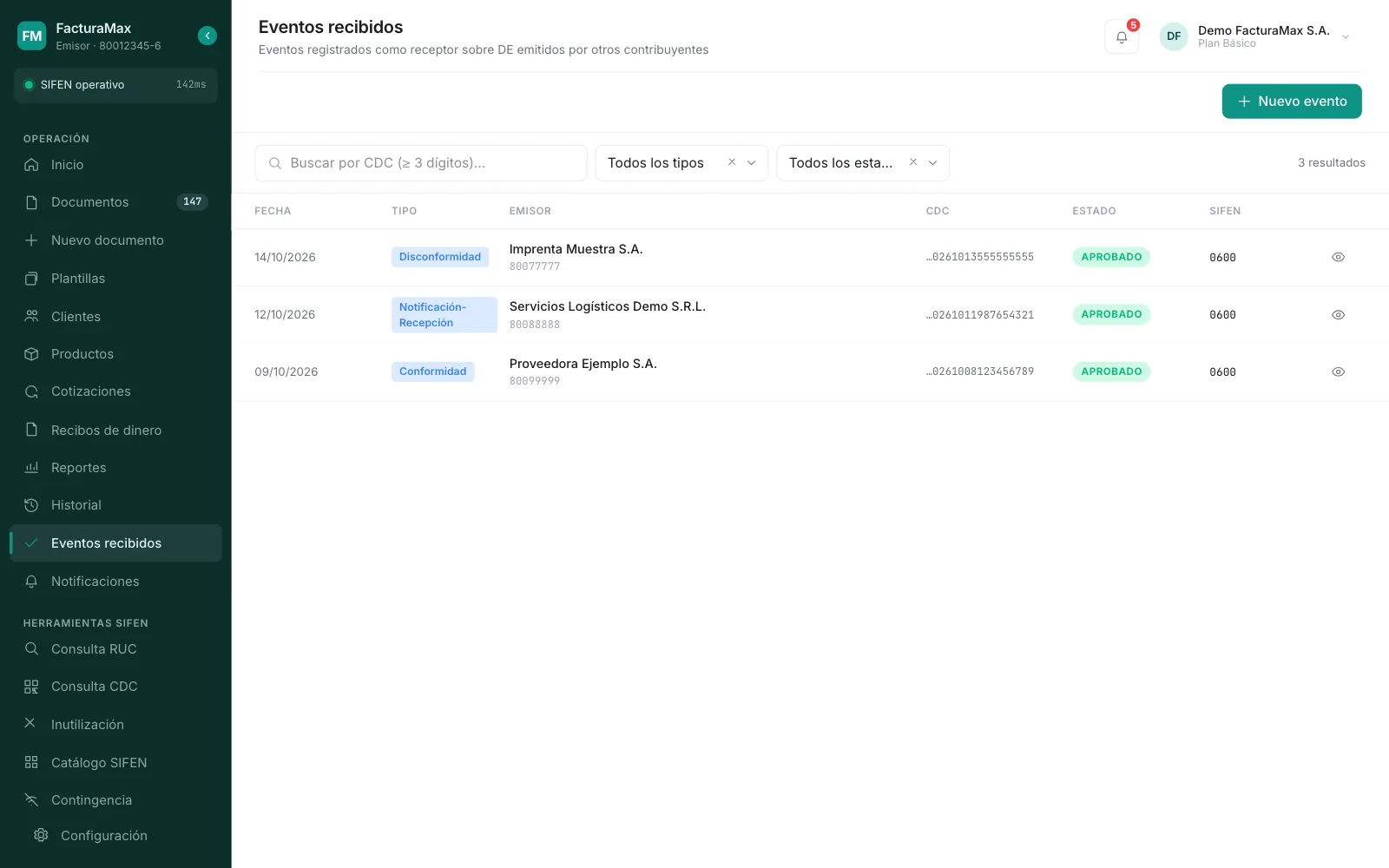Click the FM FacturaMax logo

pyautogui.click(x=32, y=36)
